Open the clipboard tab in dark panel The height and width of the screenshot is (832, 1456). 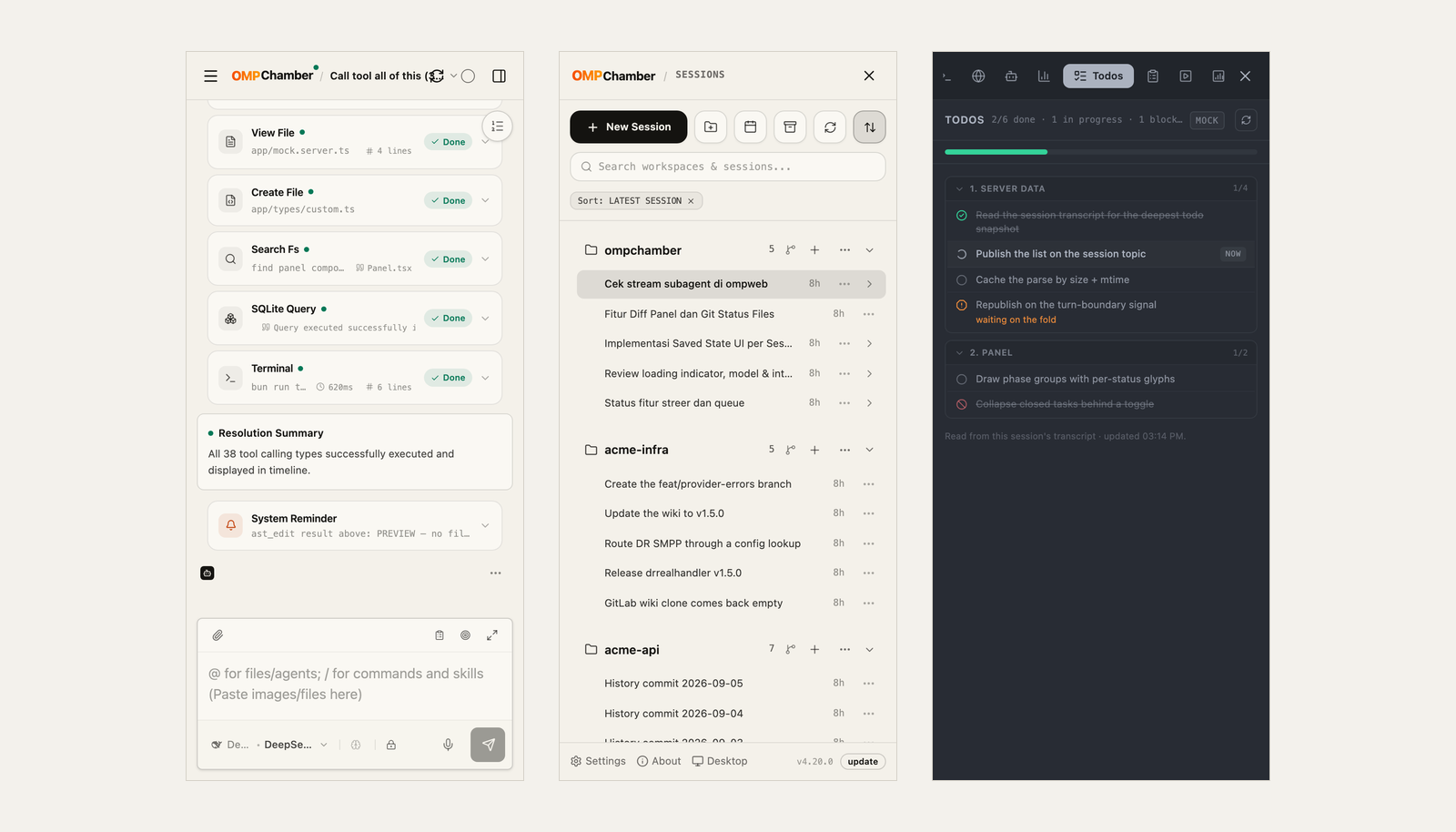tap(1153, 76)
